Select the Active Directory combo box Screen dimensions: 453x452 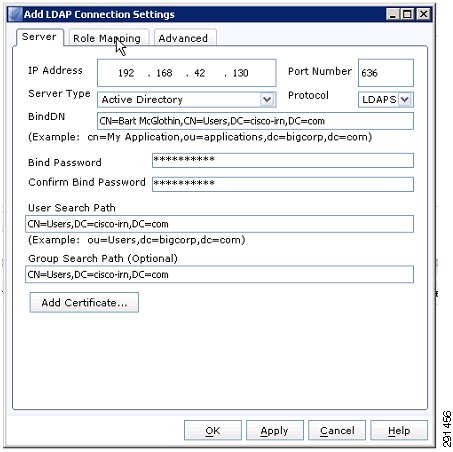click(187, 99)
